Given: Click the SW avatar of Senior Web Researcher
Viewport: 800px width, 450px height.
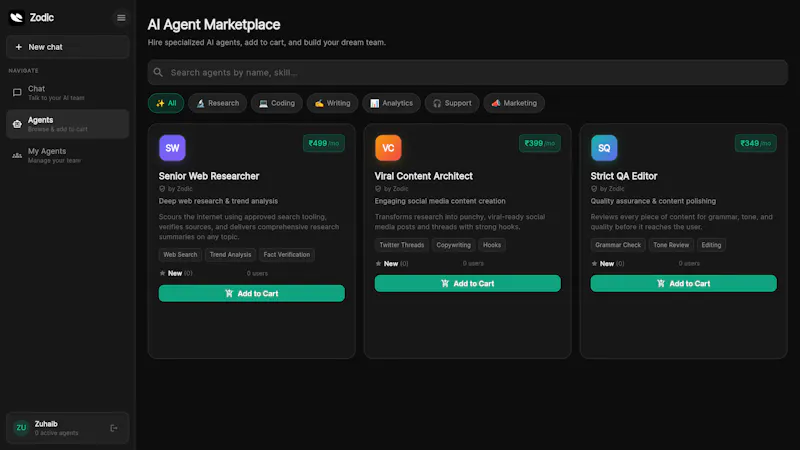Looking at the screenshot, I should point(172,148).
